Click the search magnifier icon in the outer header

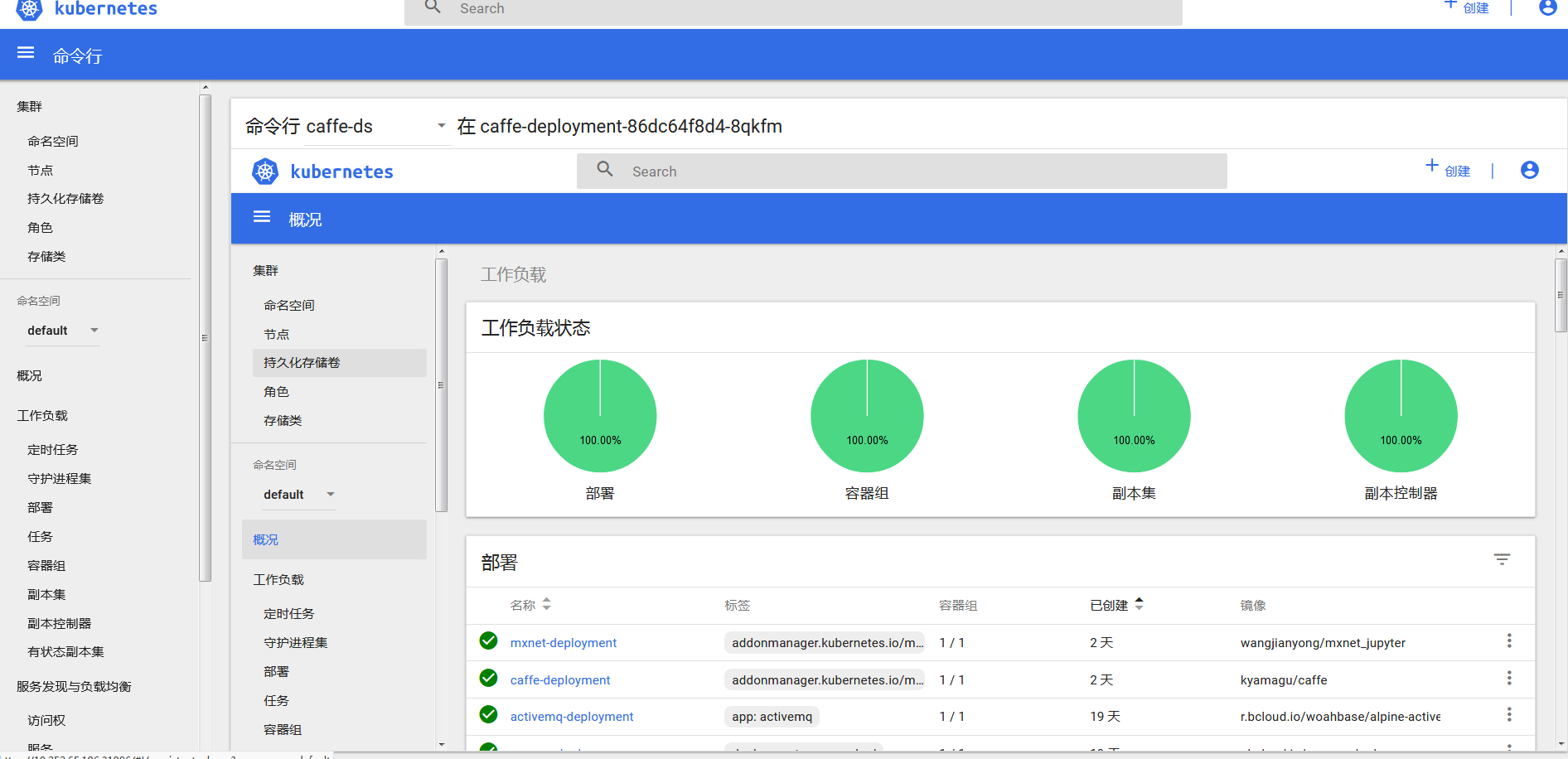point(433,7)
